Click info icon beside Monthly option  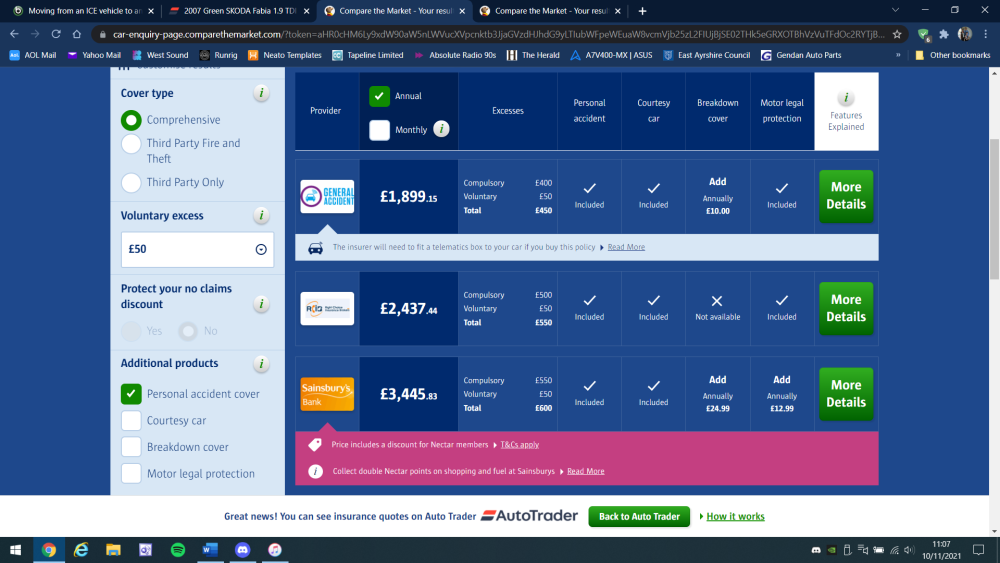click(441, 129)
